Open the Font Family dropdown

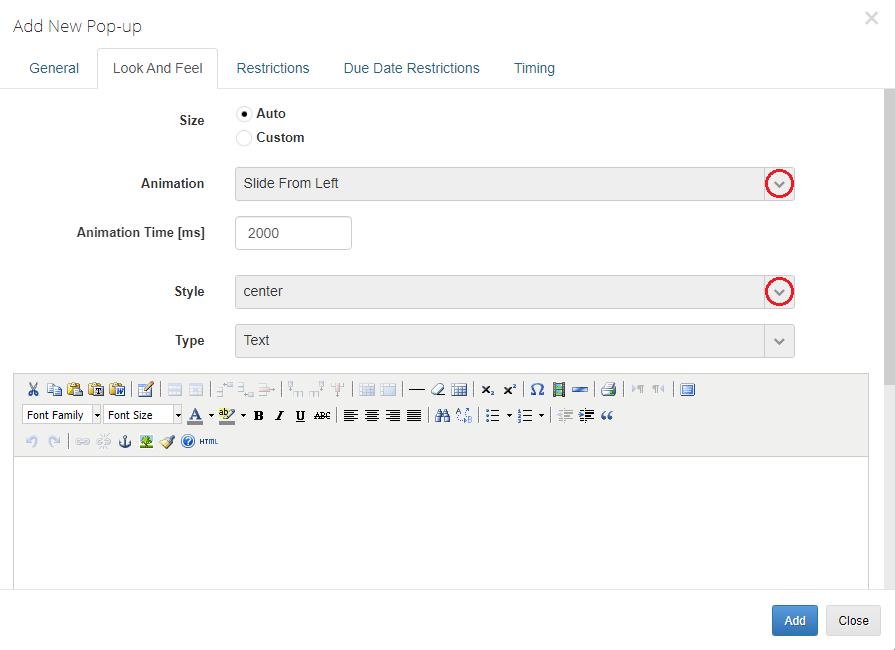tap(62, 415)
